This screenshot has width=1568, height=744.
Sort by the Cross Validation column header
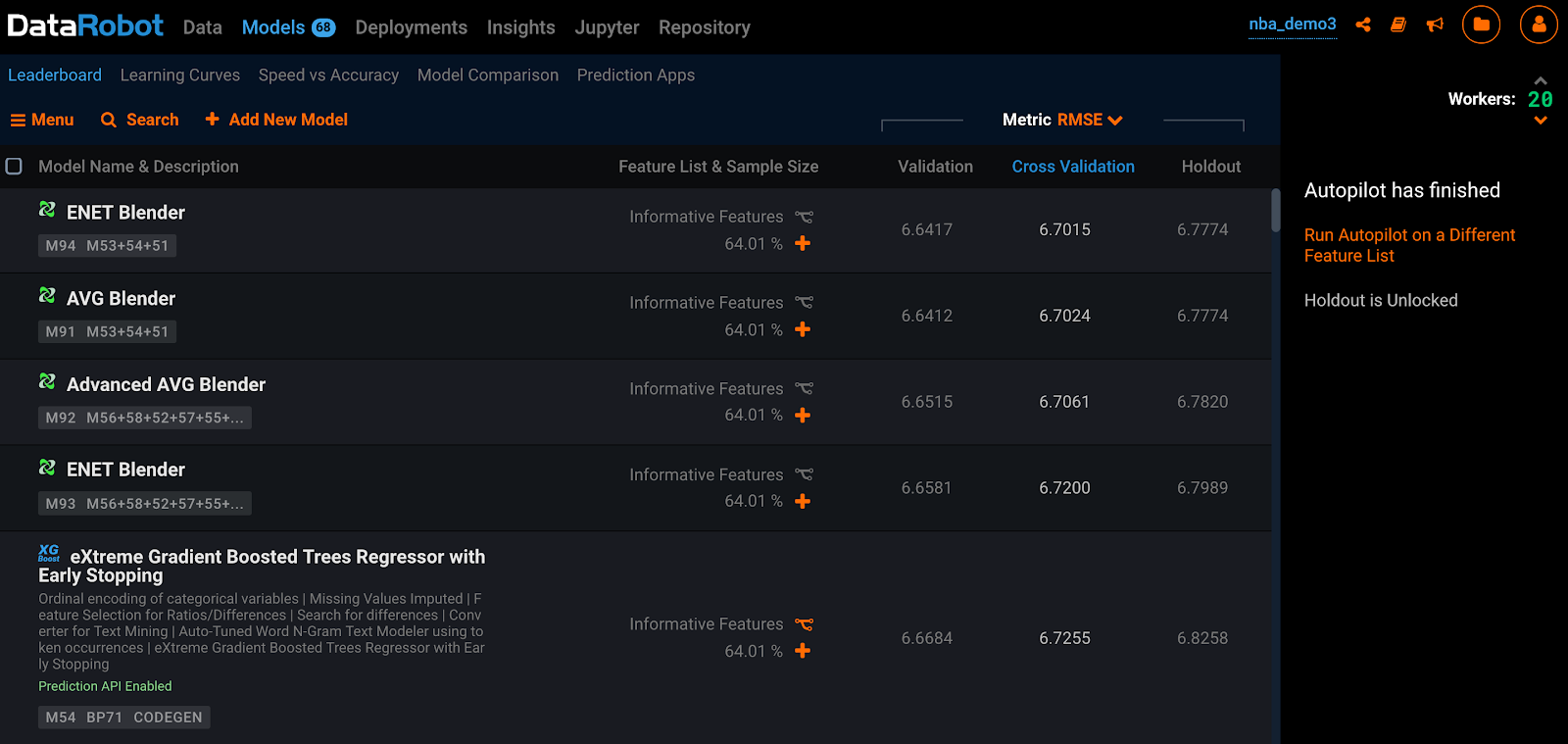(1073, 167)
